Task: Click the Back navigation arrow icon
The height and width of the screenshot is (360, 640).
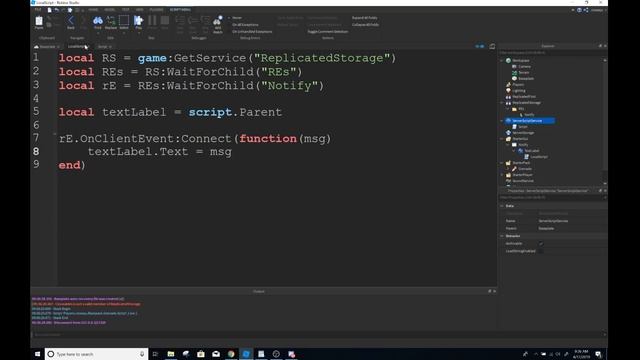Action: (71, 21)
